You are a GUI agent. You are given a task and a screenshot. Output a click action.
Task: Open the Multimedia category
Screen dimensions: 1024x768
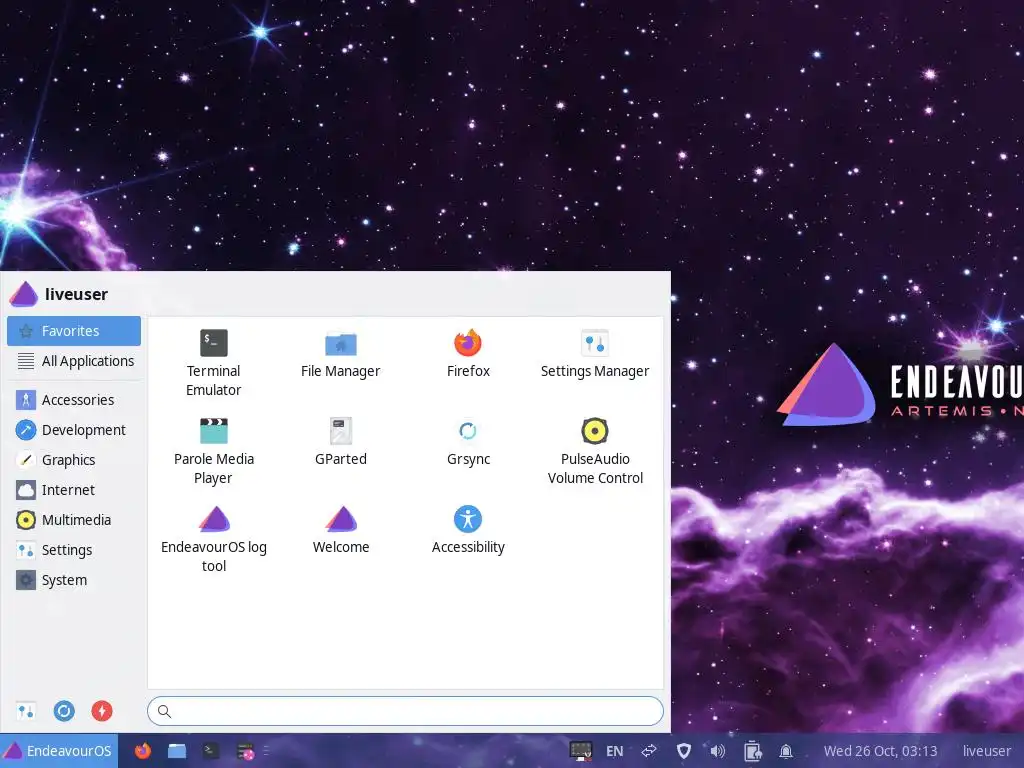coord(74,520)
